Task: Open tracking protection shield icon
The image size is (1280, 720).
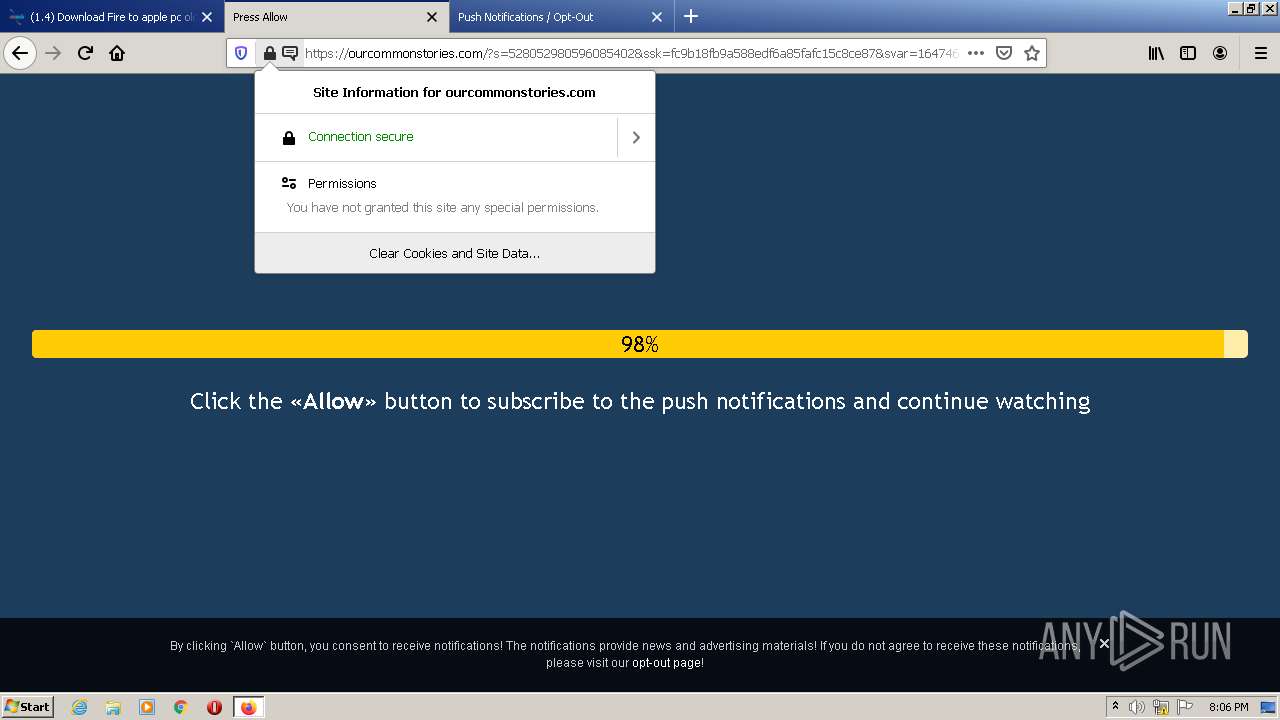Action: click(x=241, y=53)
